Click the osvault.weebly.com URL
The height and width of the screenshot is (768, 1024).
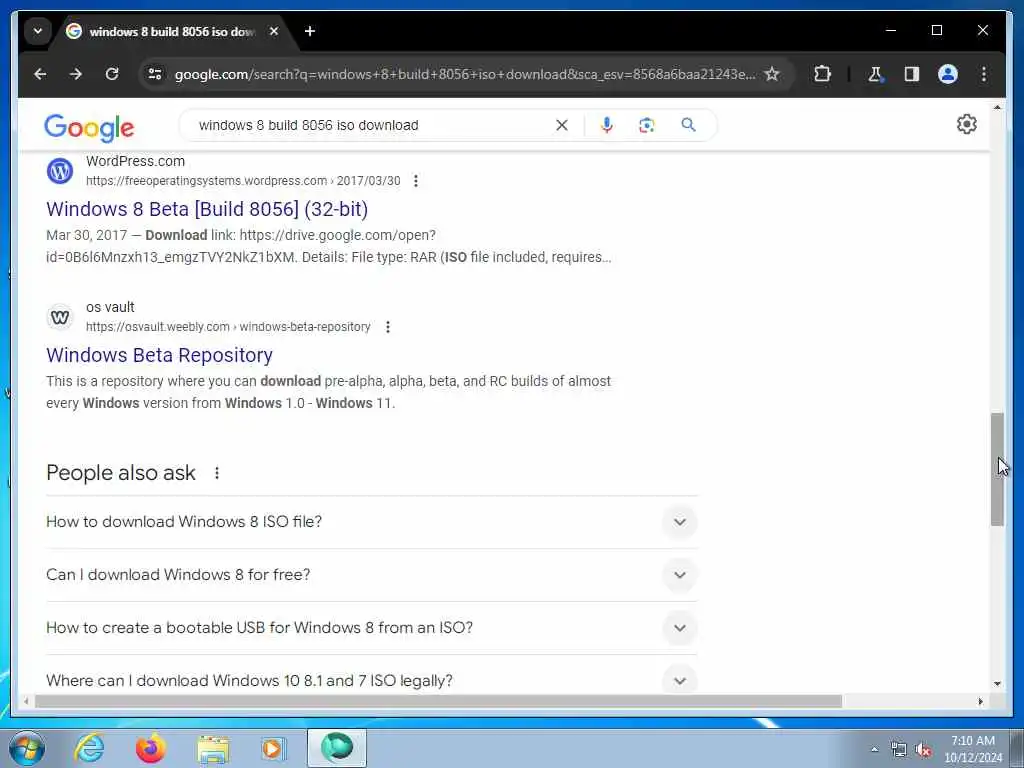(x=228, y=327)
